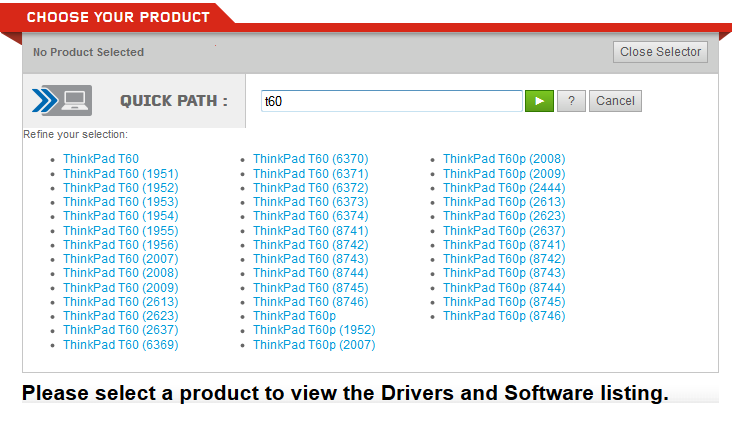Pick ThinkPad T60p (2009)
The image size is (733, 425).
[x=504, y=174]
